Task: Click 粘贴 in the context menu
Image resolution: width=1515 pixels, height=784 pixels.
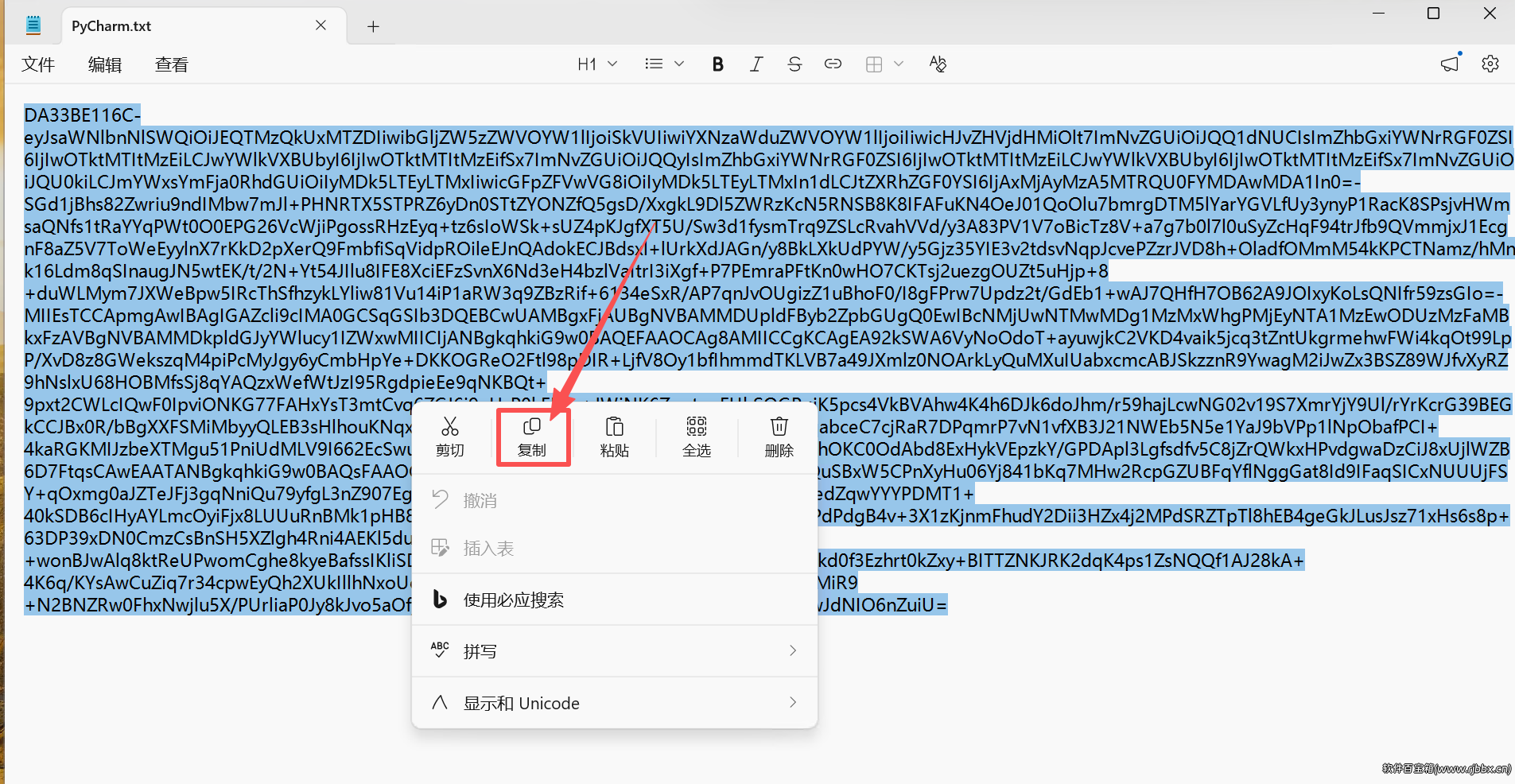Action: click(x=614, y=437)
